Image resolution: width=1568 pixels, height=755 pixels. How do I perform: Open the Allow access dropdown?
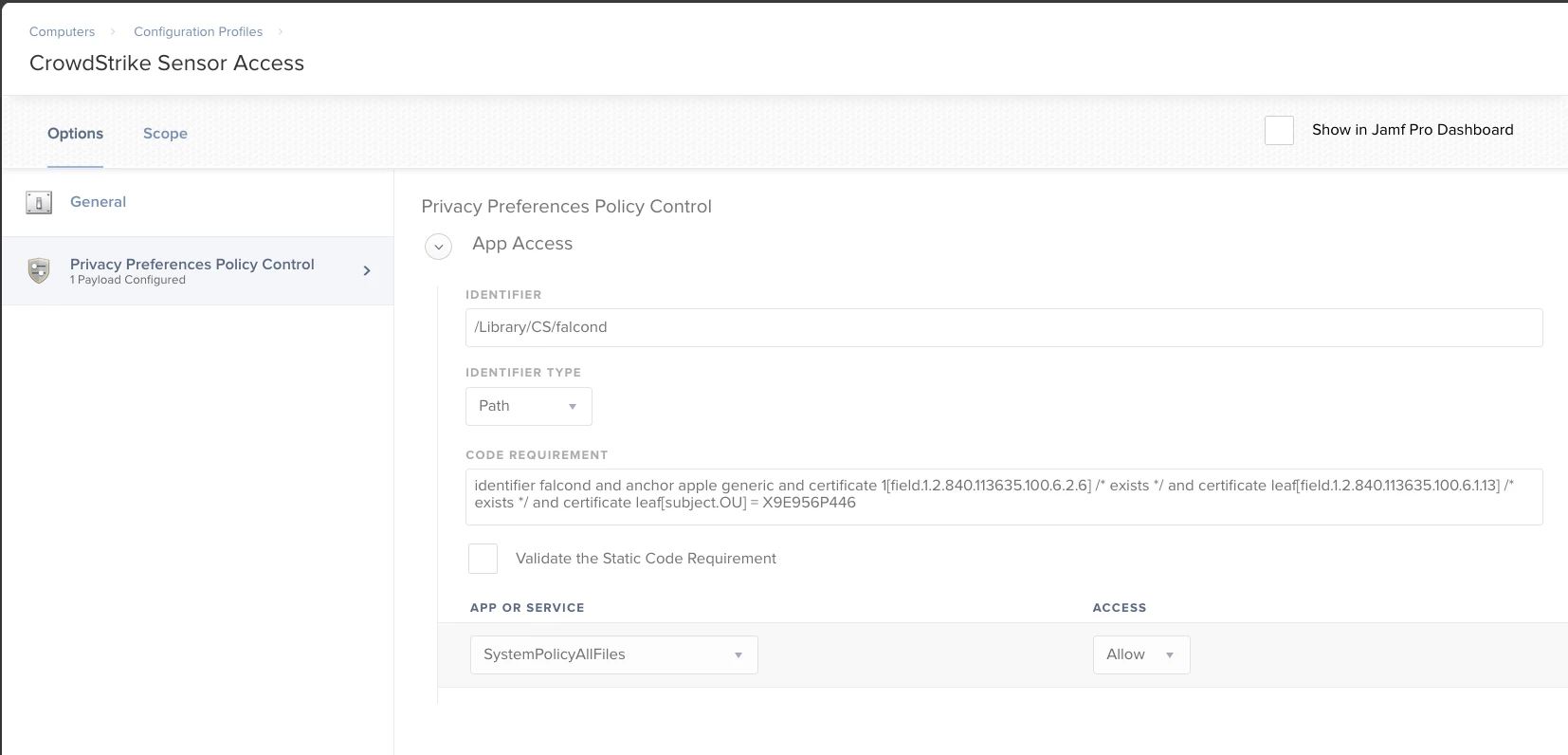pos(1141,654)
